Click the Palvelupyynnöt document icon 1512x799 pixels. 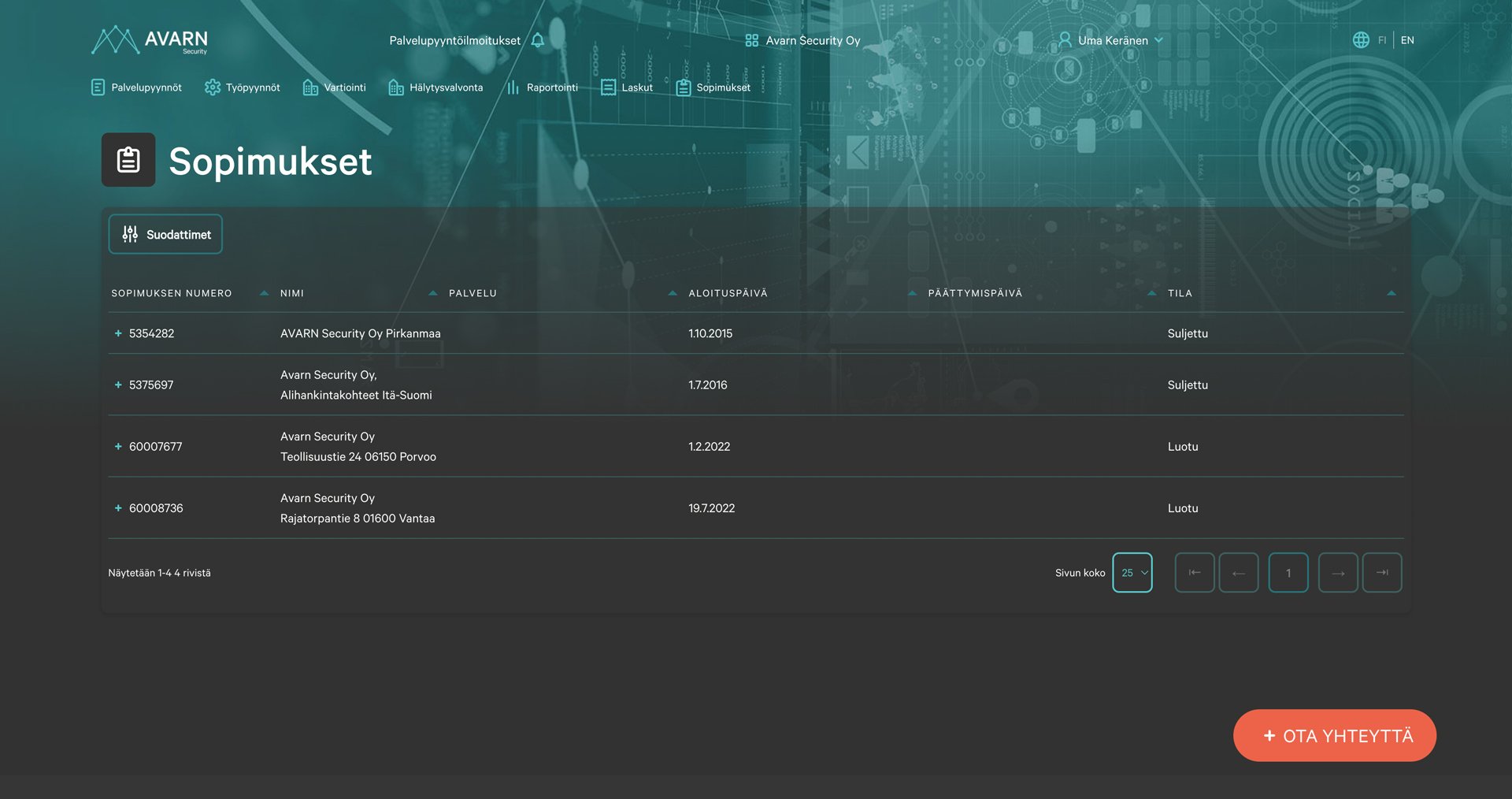coord(98,87)
